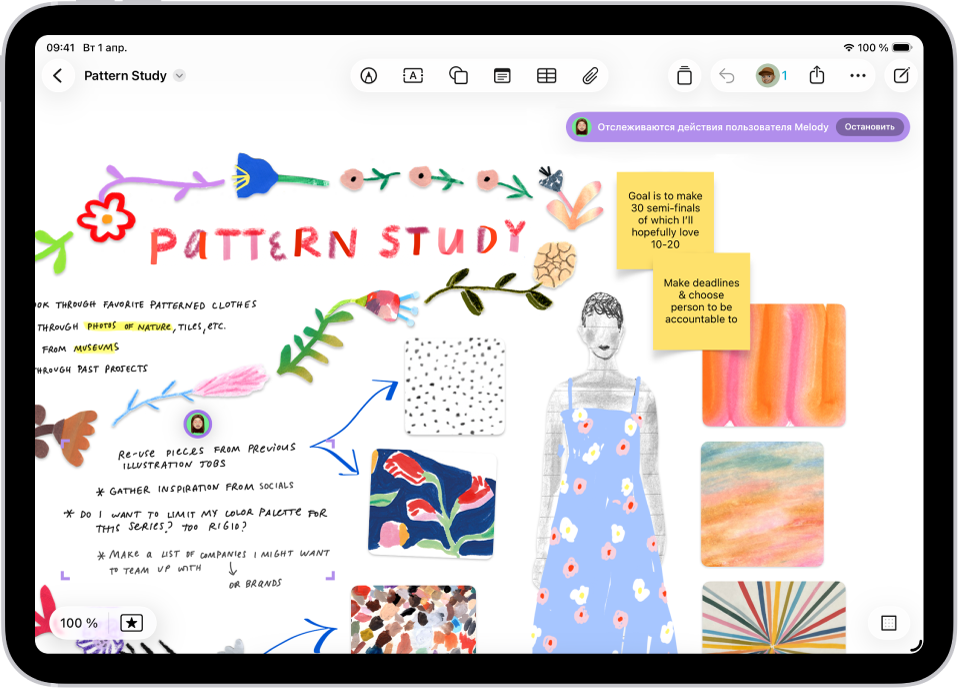Viewport: 960px width, 689px height.
Task: Open the three-dots more options menu
Action: 858,76
